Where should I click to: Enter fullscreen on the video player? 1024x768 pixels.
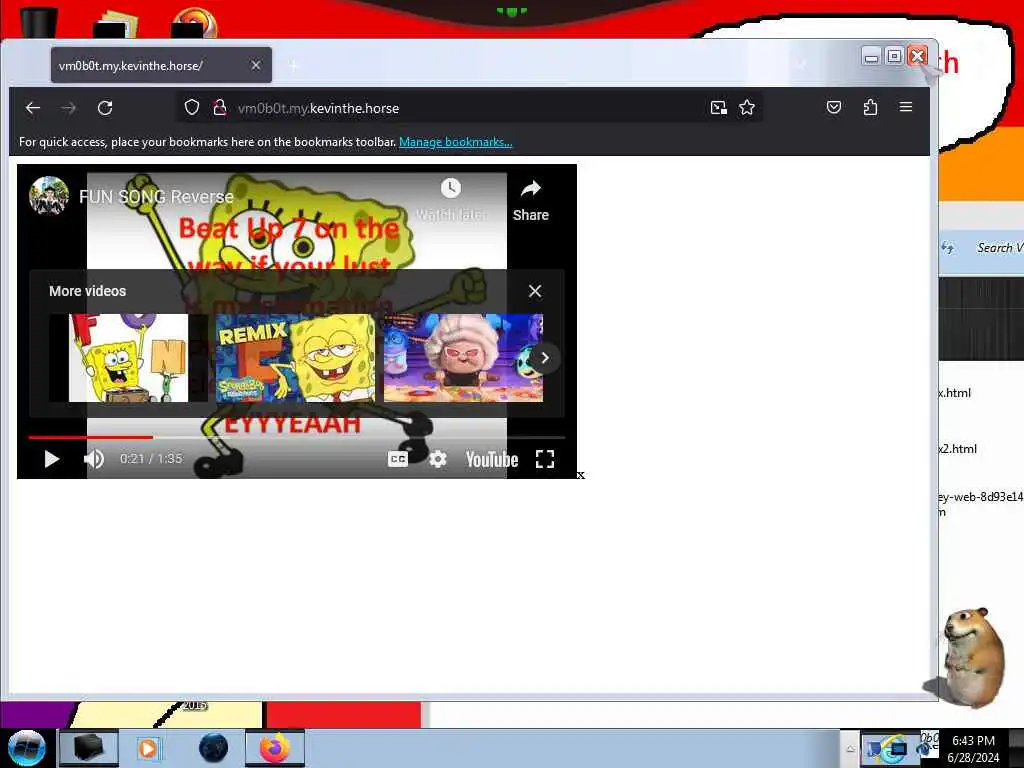point(545,459)
